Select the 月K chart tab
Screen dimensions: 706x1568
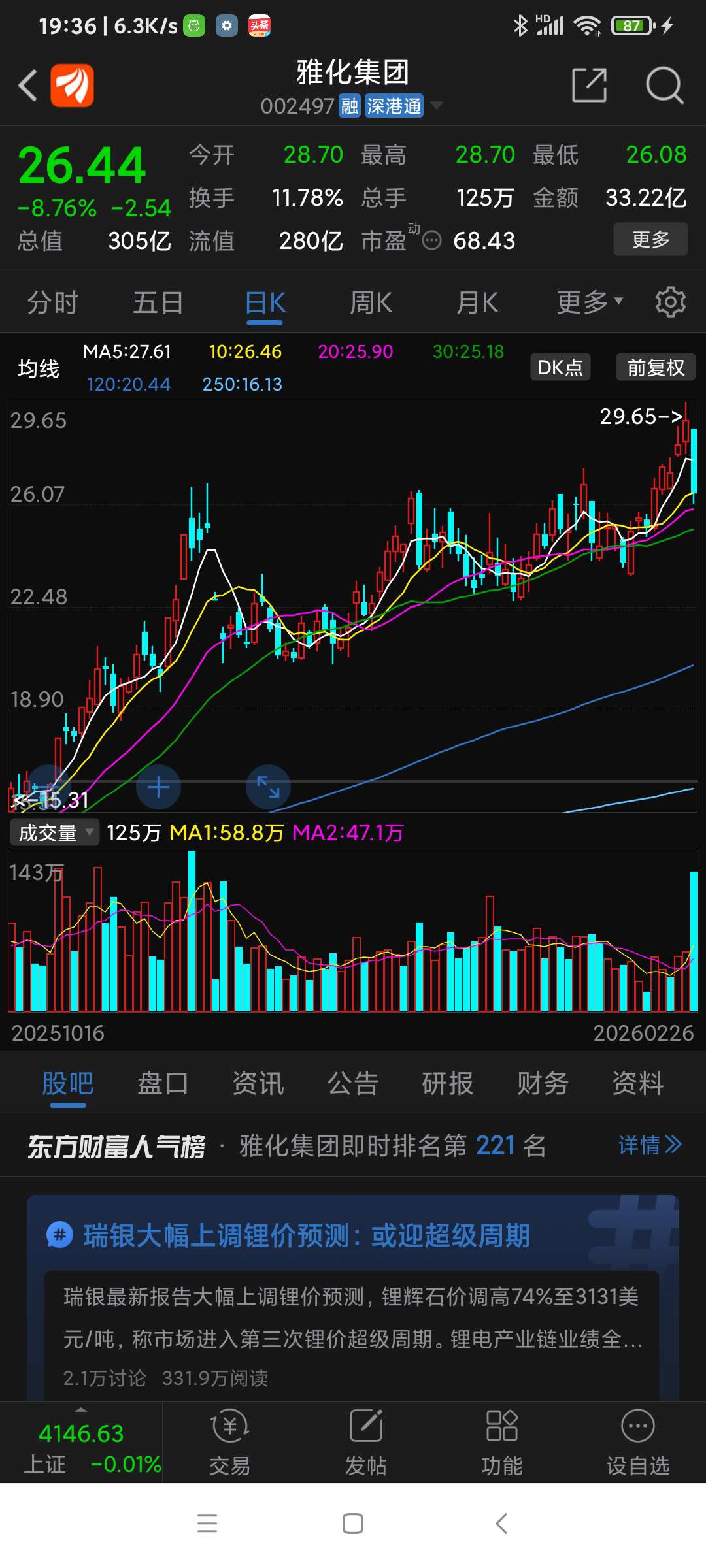477,302
